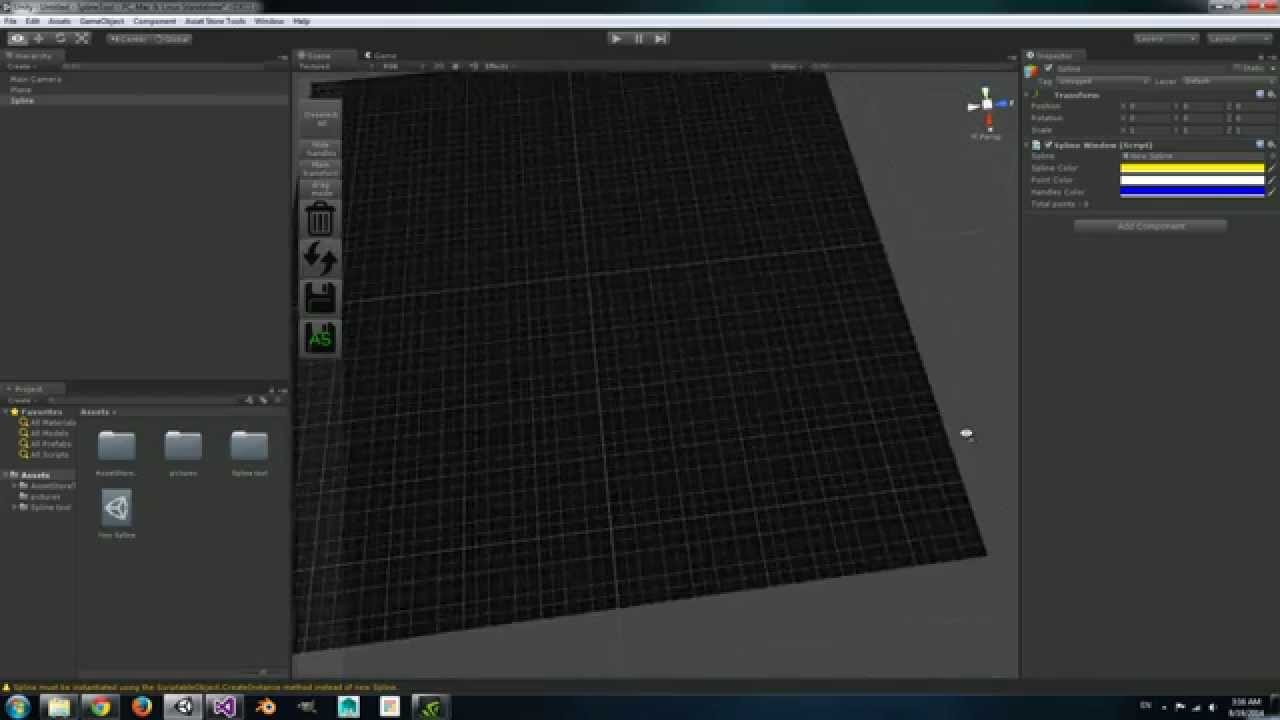The width and height of the screenshot is (1280, 720).
Task: Open Visual Studio from taskbar
Action: tap(224, 707)
